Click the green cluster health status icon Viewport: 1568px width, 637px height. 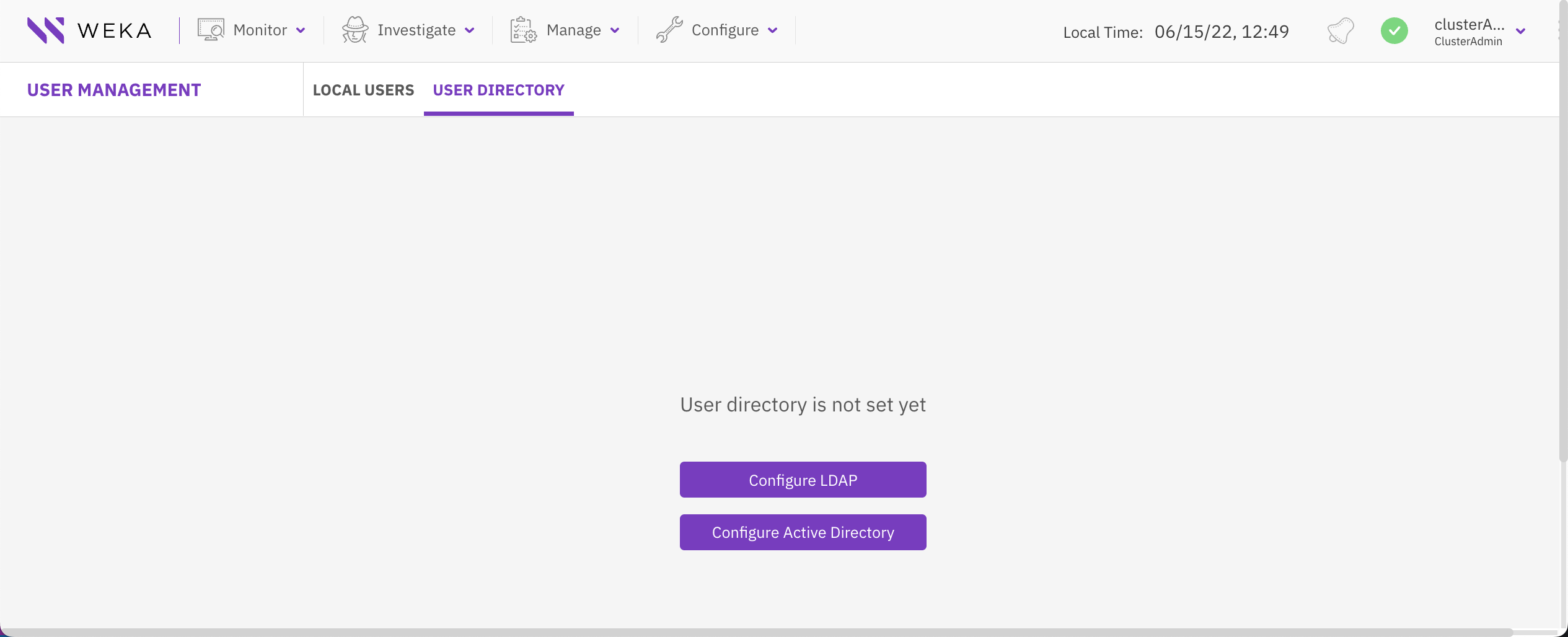[x=1394, y=30]
